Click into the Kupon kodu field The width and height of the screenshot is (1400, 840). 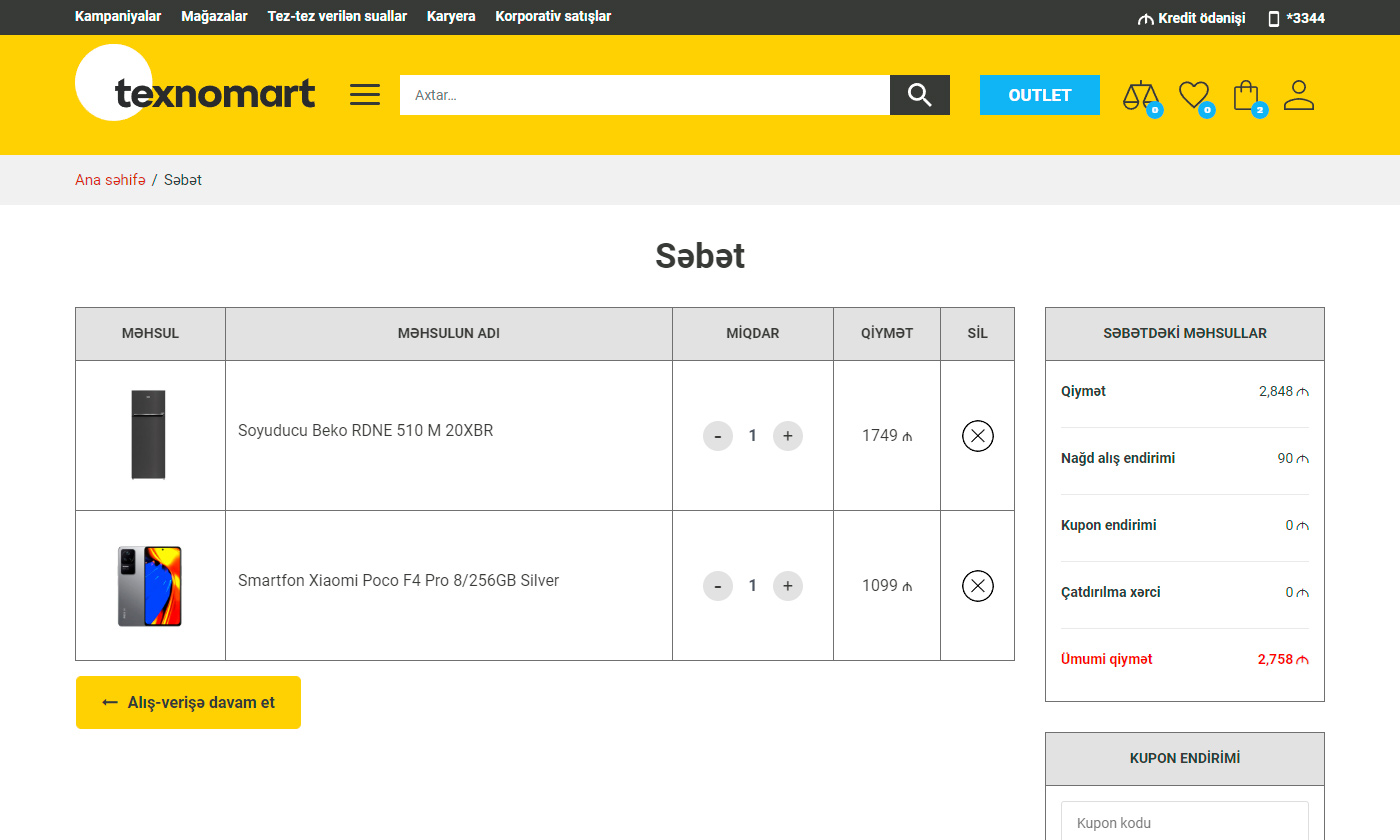[1184, 822]
